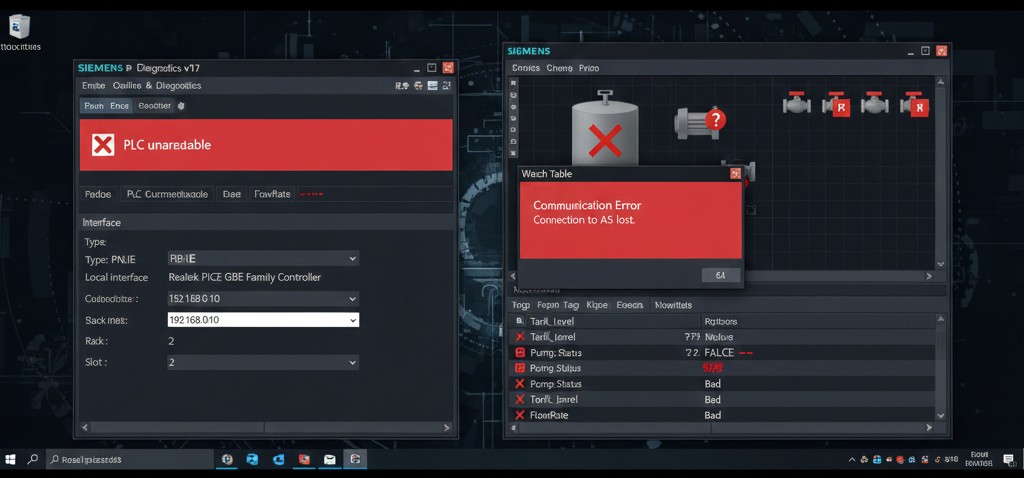Open the Enite menu in Diagnostics window
Image resolution: width=1024 pixels, height=478 pixels.
pyautogui.click(x=93, y=86)
